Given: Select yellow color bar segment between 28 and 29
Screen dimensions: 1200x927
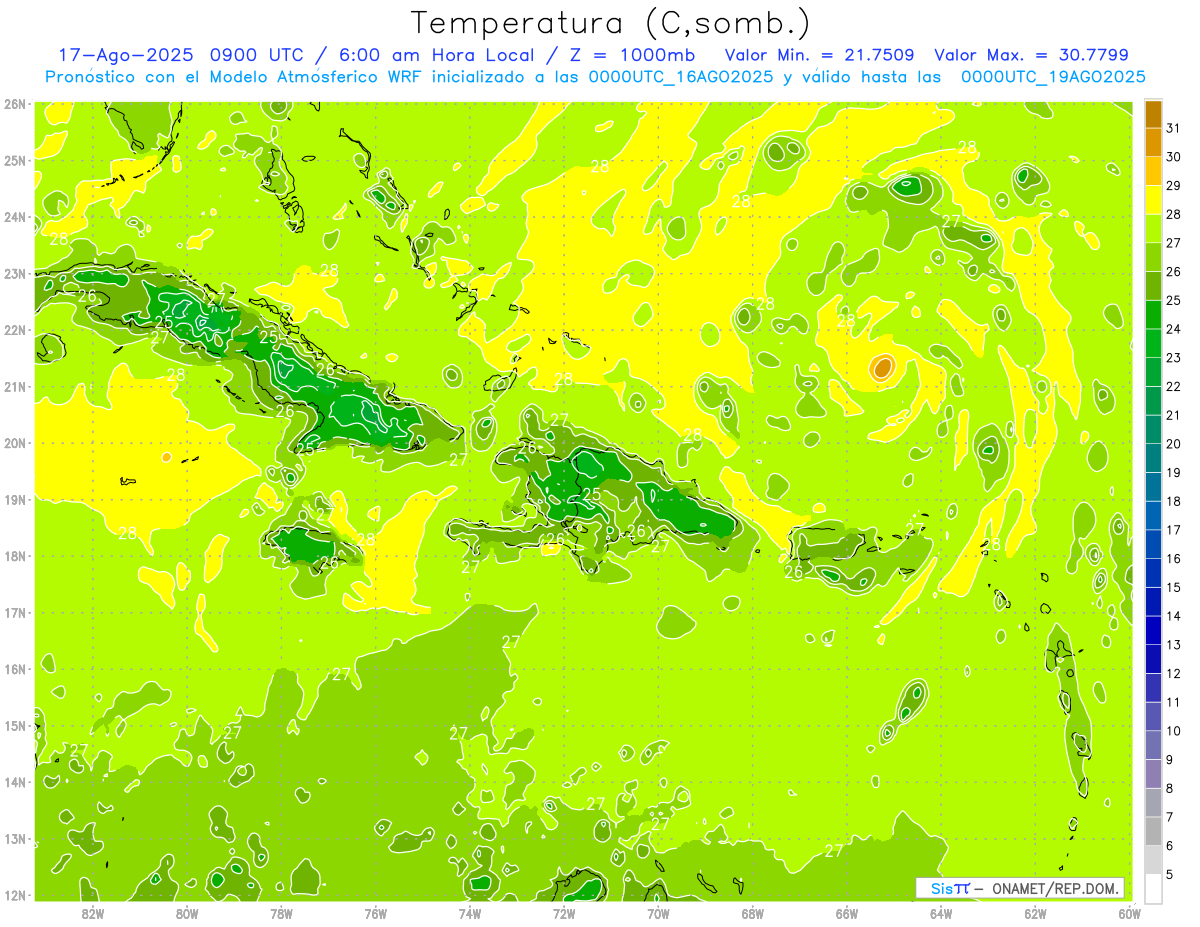Looking at the screenshot, I should [1153, 200].
